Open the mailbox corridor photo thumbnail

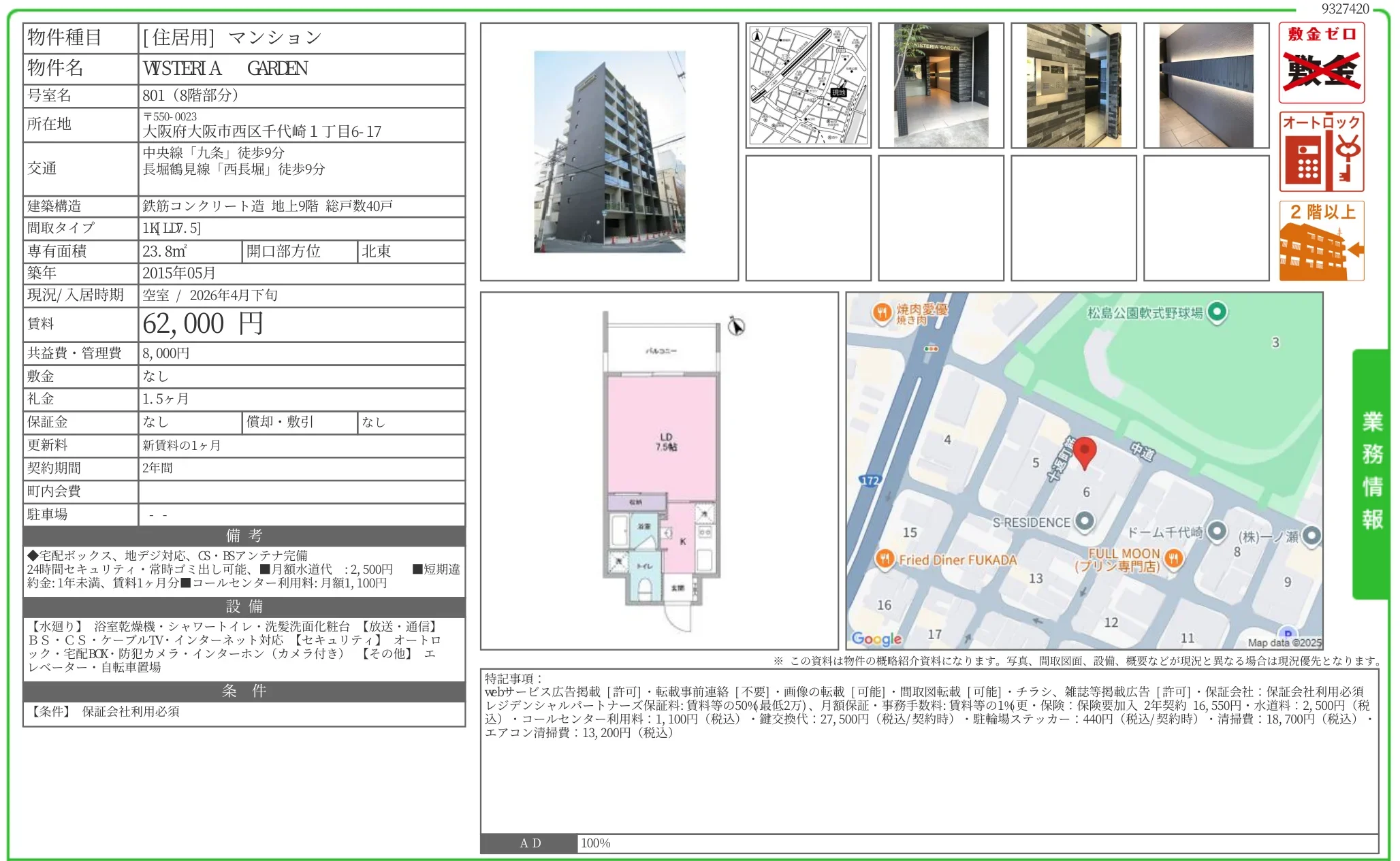pyautogui.click(x=1206, y=85)
